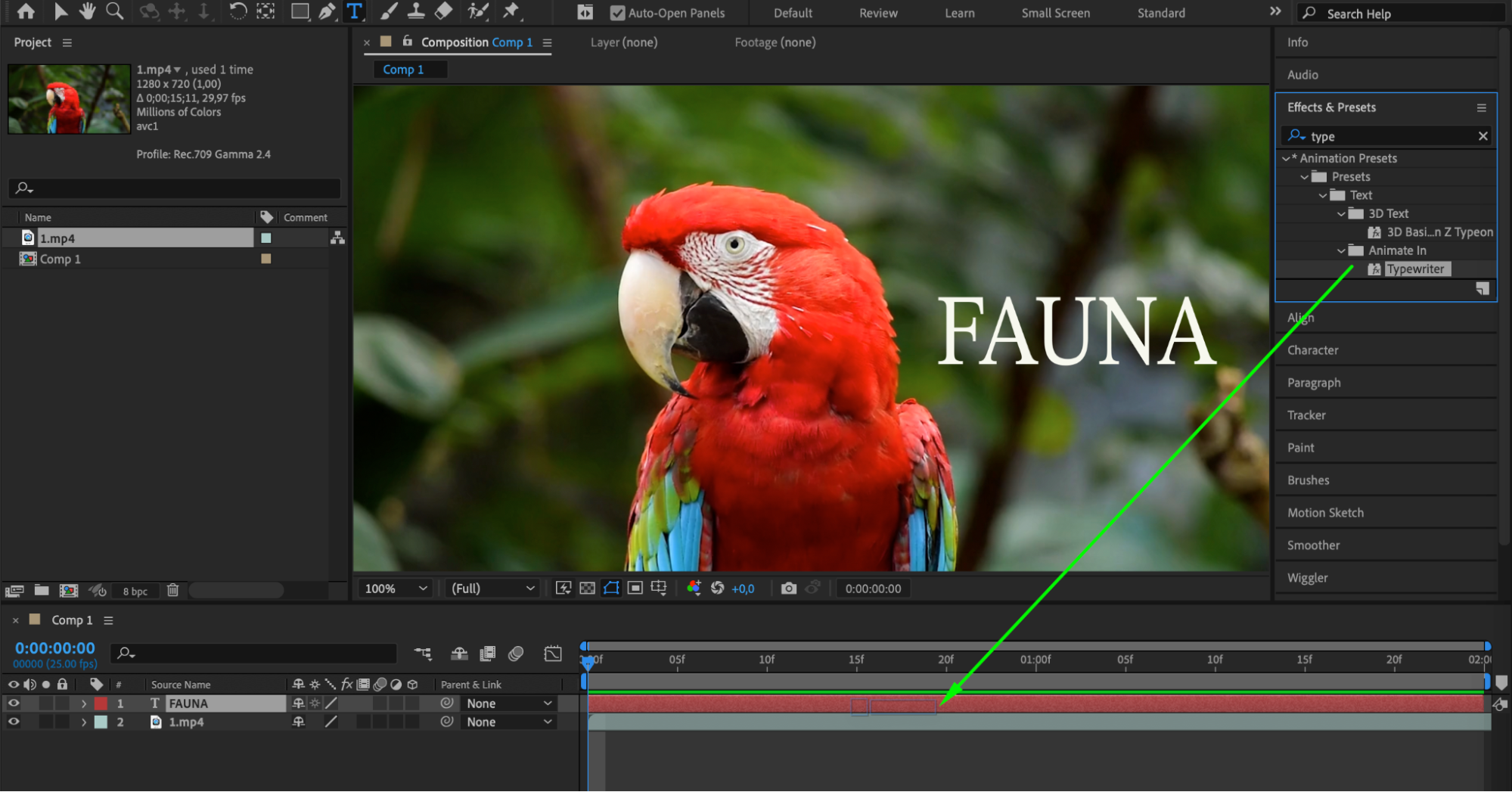Hide the 1.mp4 layer in timeline

pos(14,722)
